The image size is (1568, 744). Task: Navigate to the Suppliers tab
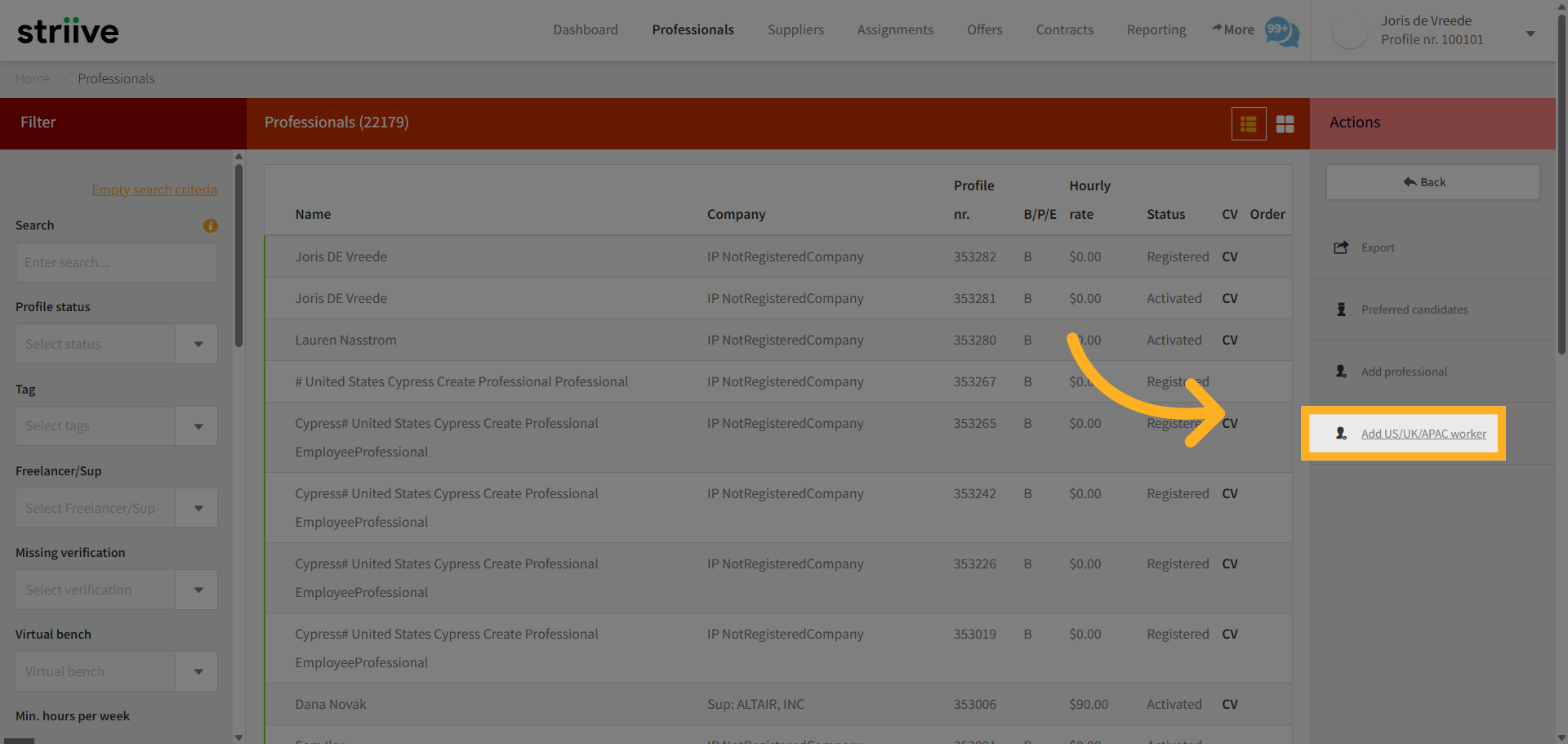(x=795, y=29)
